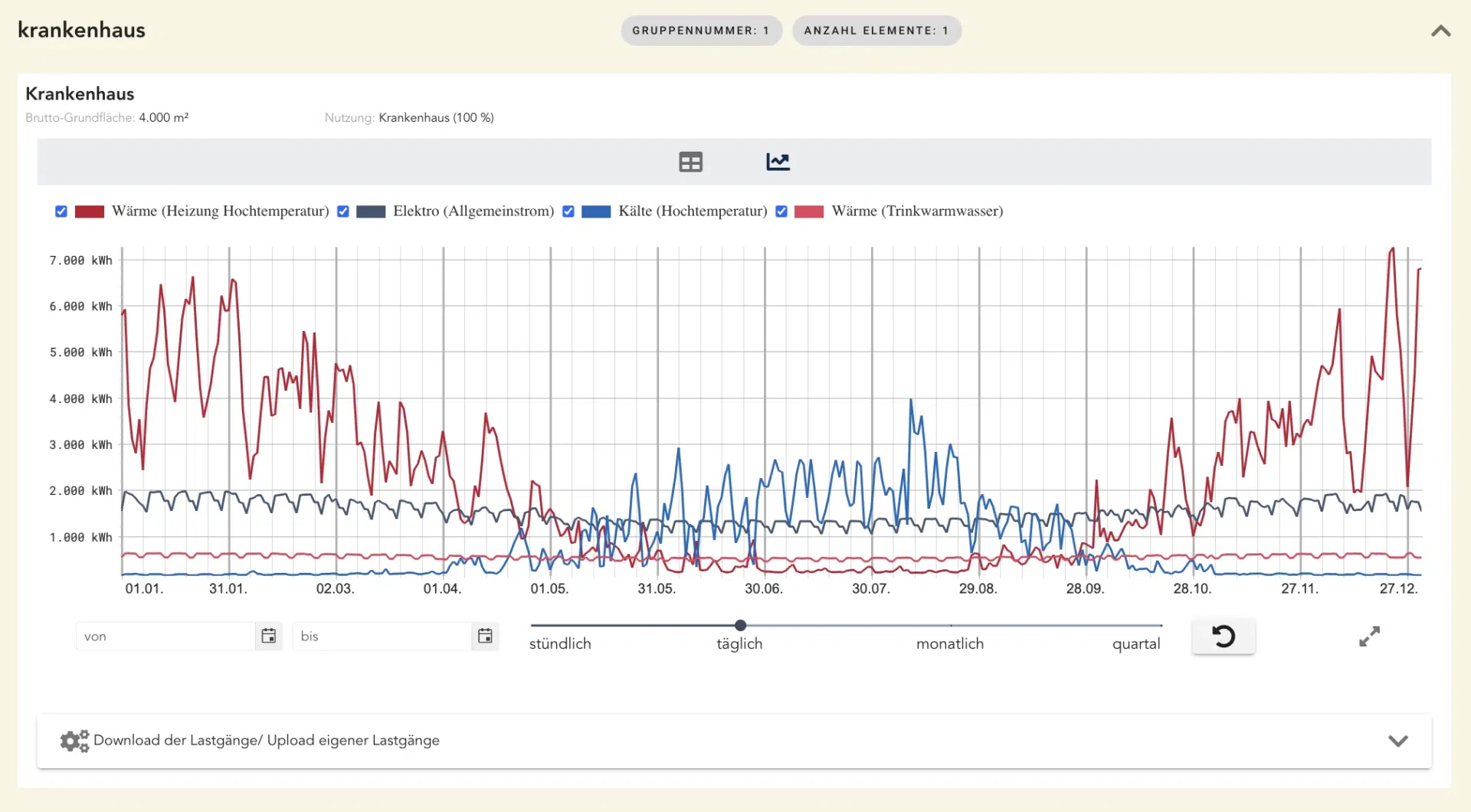Choose the monatlich resolution
Screen dimensions: 1471x812
pyautogui.click(x=949, y=643)
